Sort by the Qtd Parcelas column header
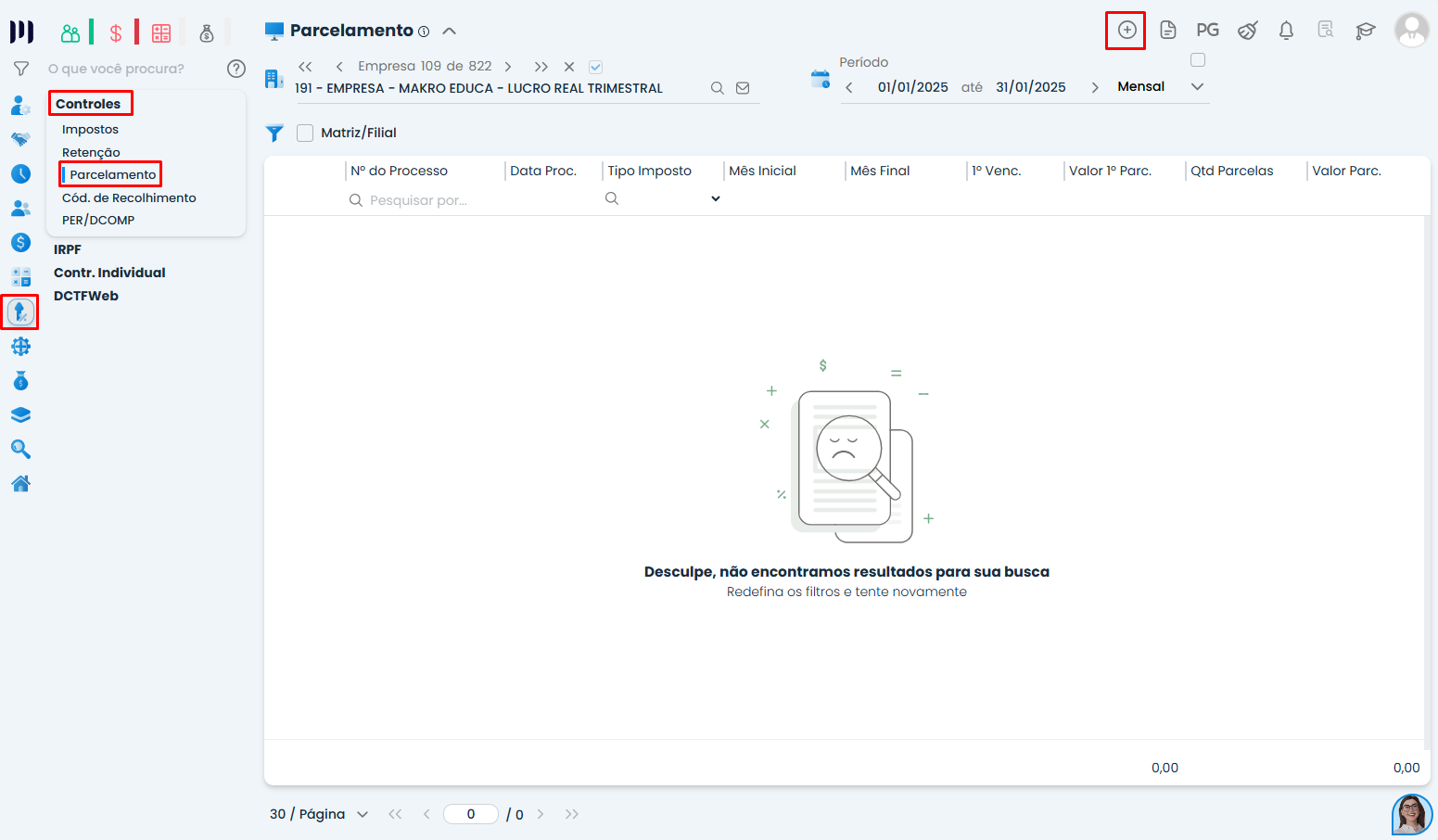1438x840 pixels. coord(1232,171)
